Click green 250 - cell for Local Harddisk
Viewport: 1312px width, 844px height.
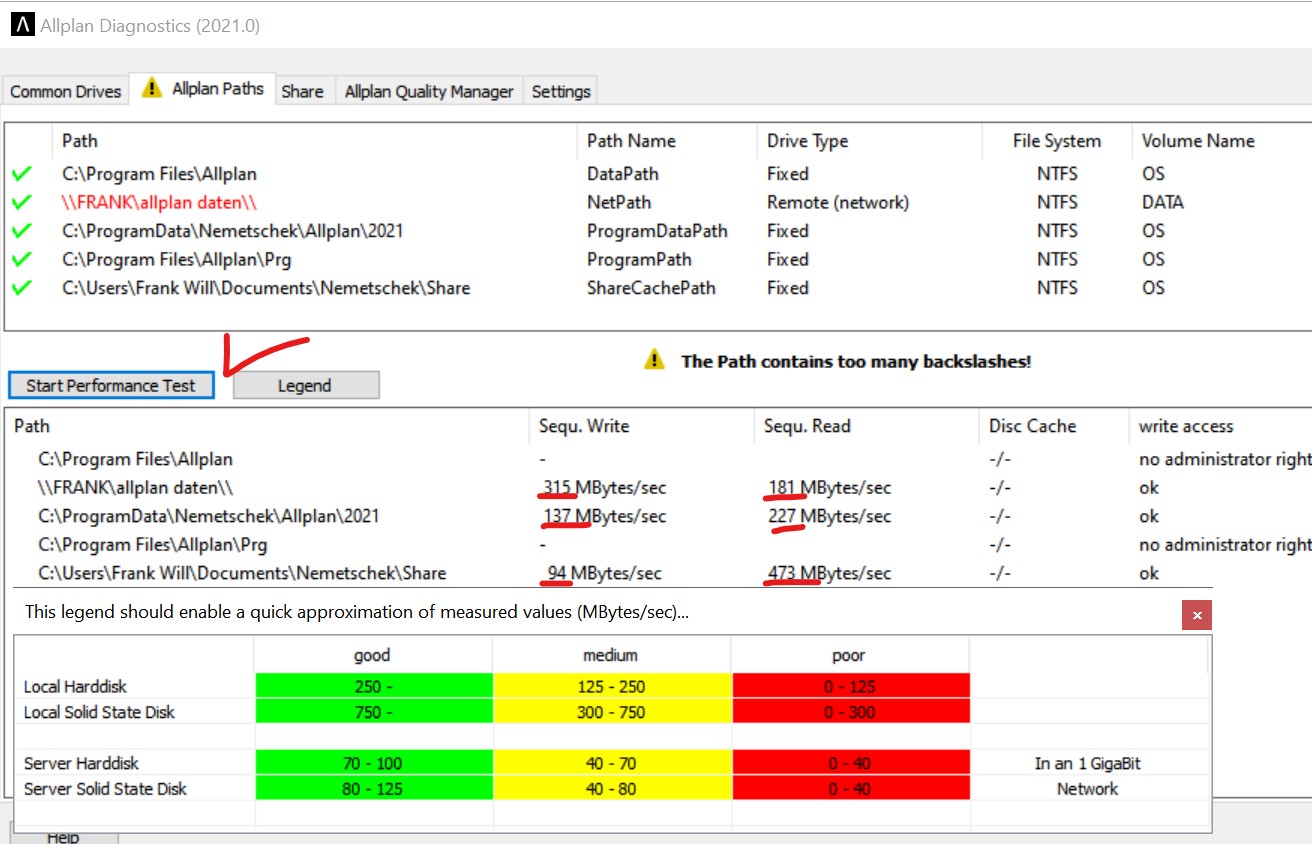coord(373,687)
